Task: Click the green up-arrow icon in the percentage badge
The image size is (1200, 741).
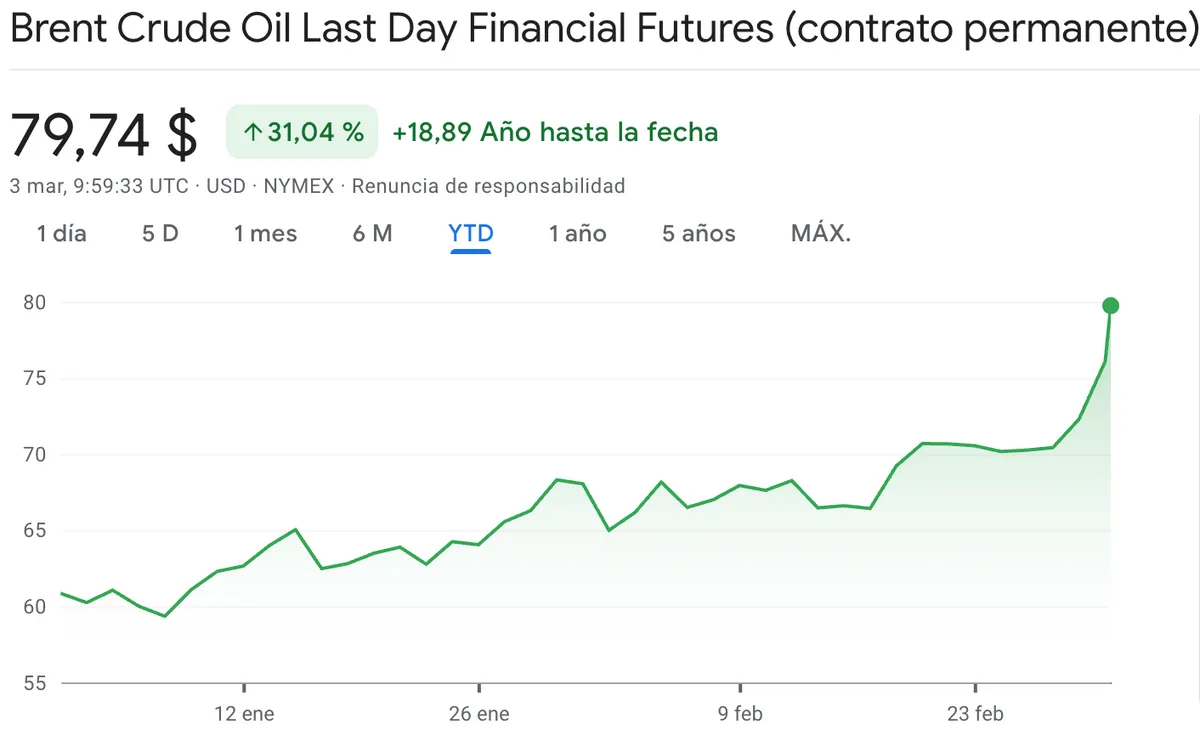Action: (x=253, y=132)
